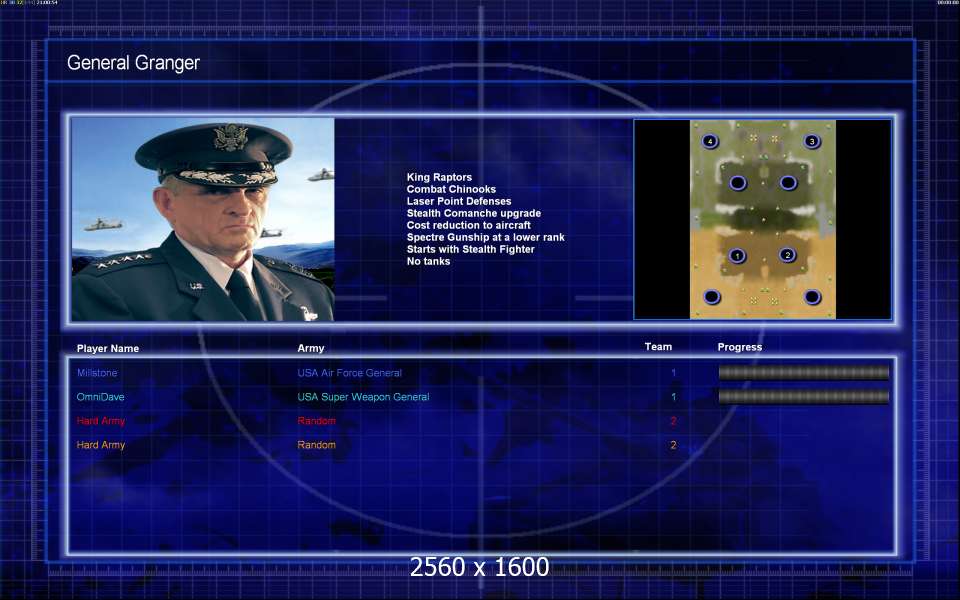The image size is (960, 600).
Task: Click the map preview thumbnail
Action: [x=763, y=219]
